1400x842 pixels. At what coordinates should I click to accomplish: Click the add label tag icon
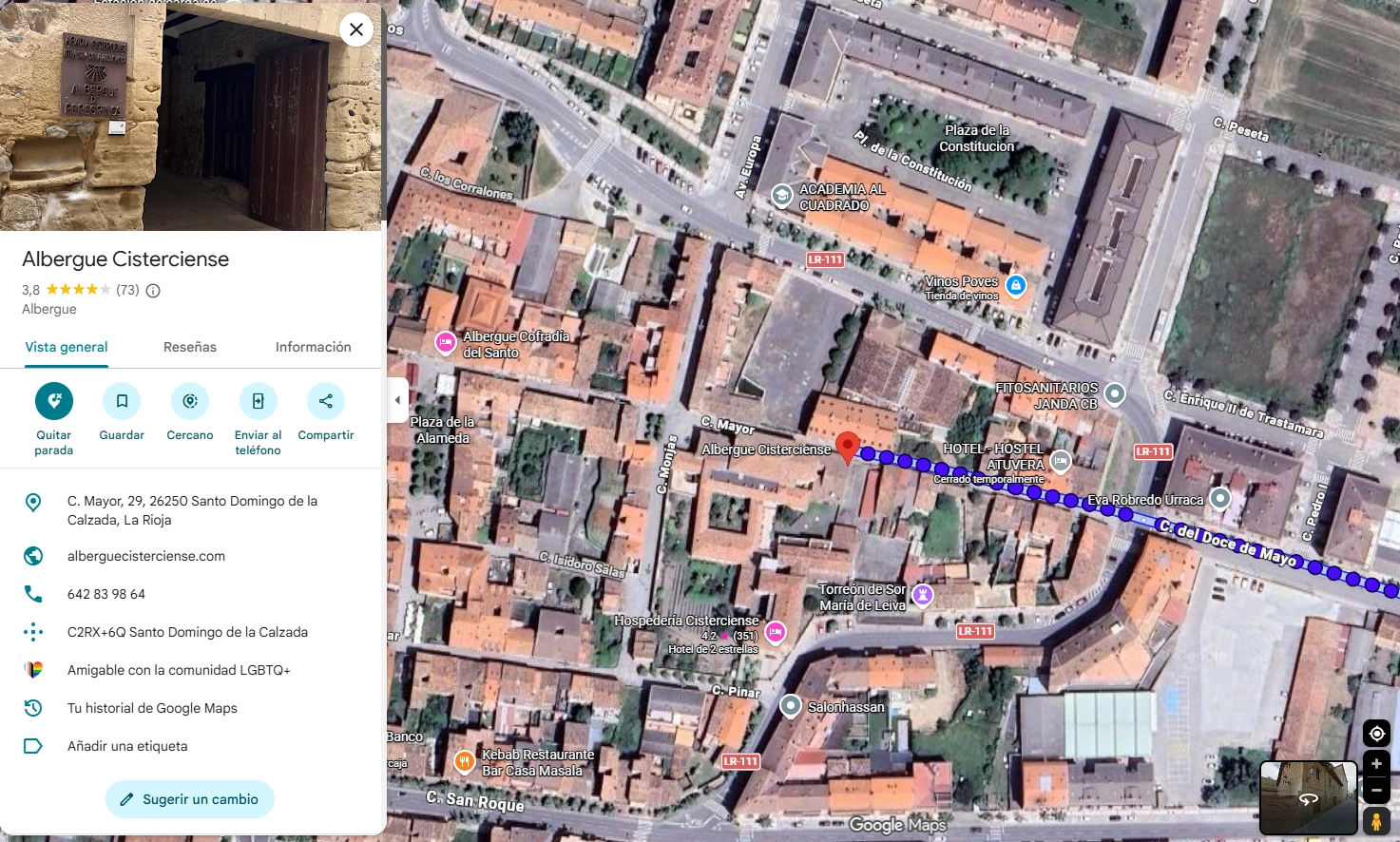pyautogui.click(x=33, y=746)
